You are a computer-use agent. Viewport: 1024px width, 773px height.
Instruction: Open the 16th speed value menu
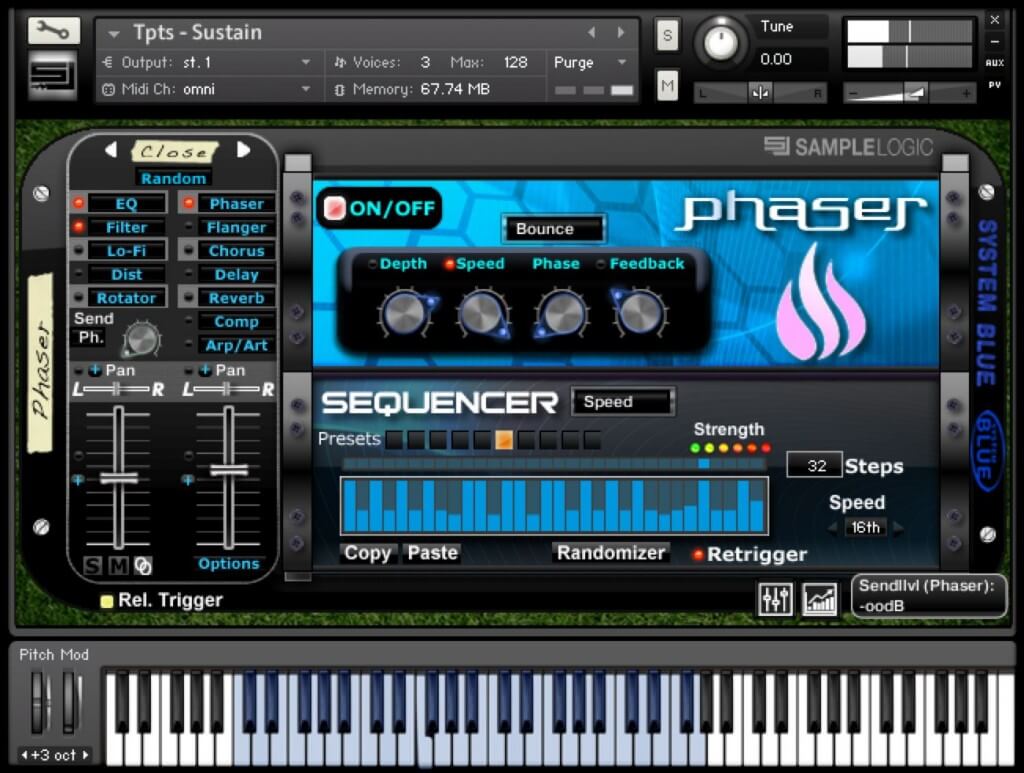865,528
